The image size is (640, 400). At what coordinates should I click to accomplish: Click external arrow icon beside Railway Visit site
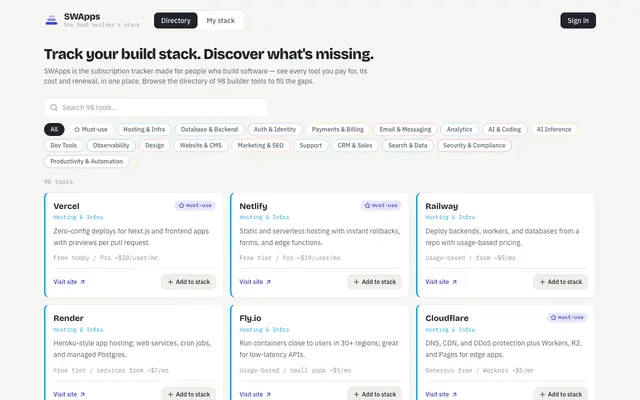(x=455, y=282)
